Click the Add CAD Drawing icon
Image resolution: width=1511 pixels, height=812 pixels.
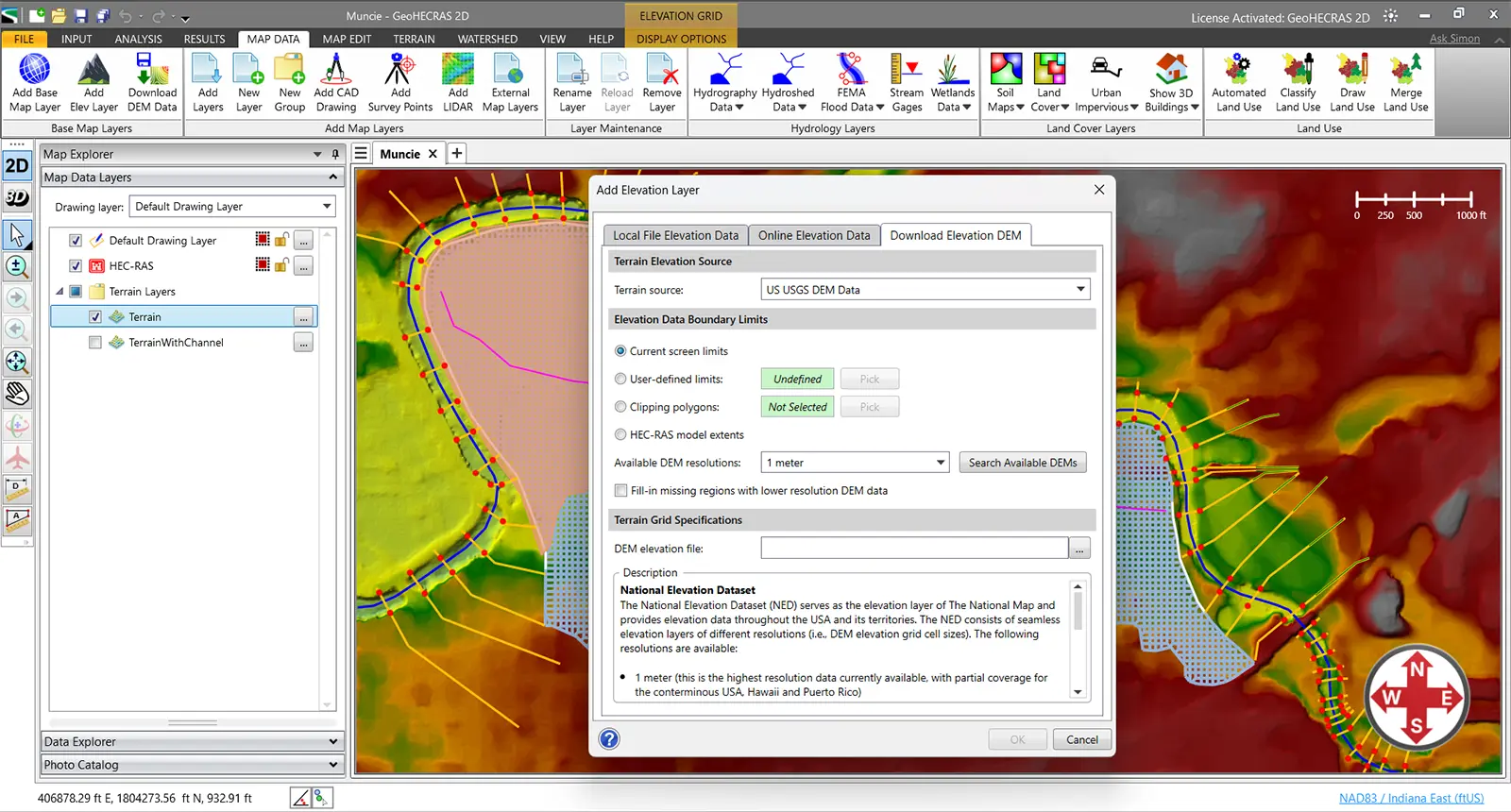[x=336, y=83]
